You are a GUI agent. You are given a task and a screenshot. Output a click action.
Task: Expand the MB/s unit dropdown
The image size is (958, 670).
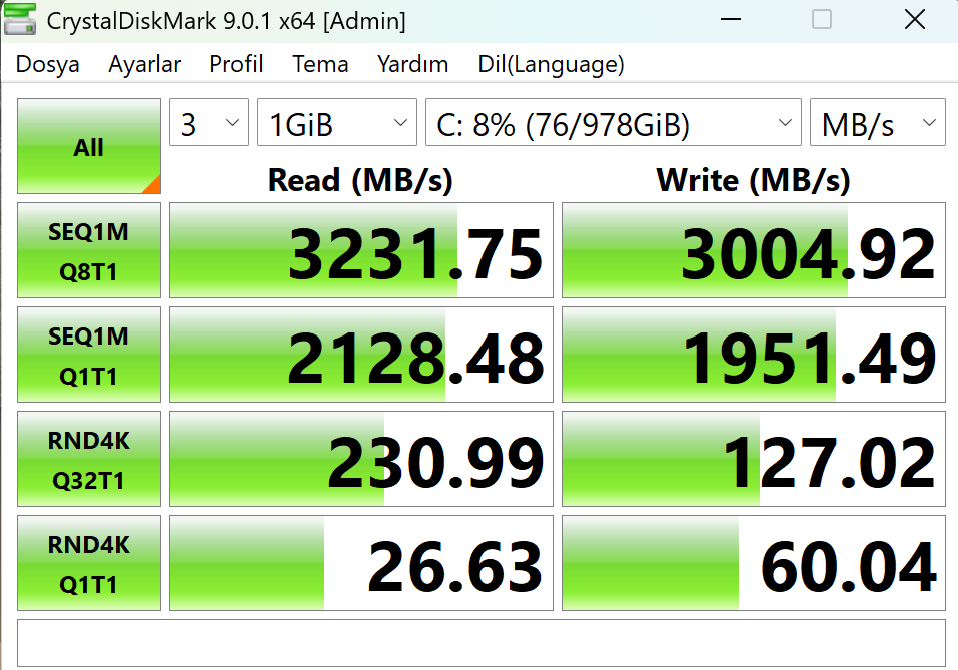(877, 122)
